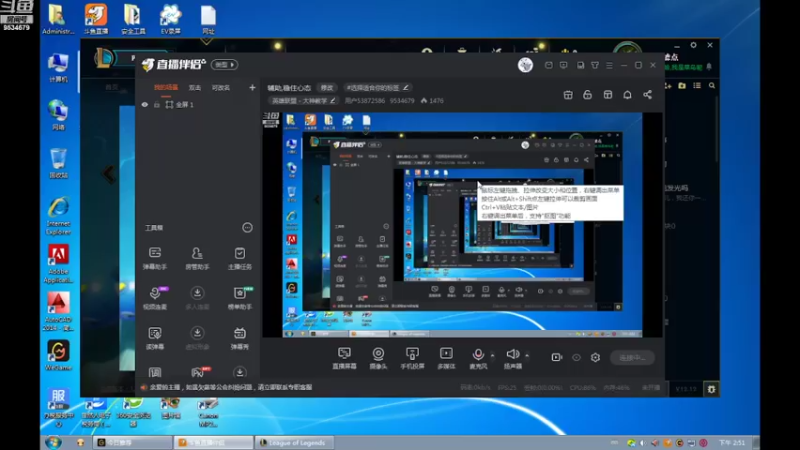The height and width of the screenshot is (450, 800).
Task: Switch to League of Legends taskbar item
Action: point(293,442)
